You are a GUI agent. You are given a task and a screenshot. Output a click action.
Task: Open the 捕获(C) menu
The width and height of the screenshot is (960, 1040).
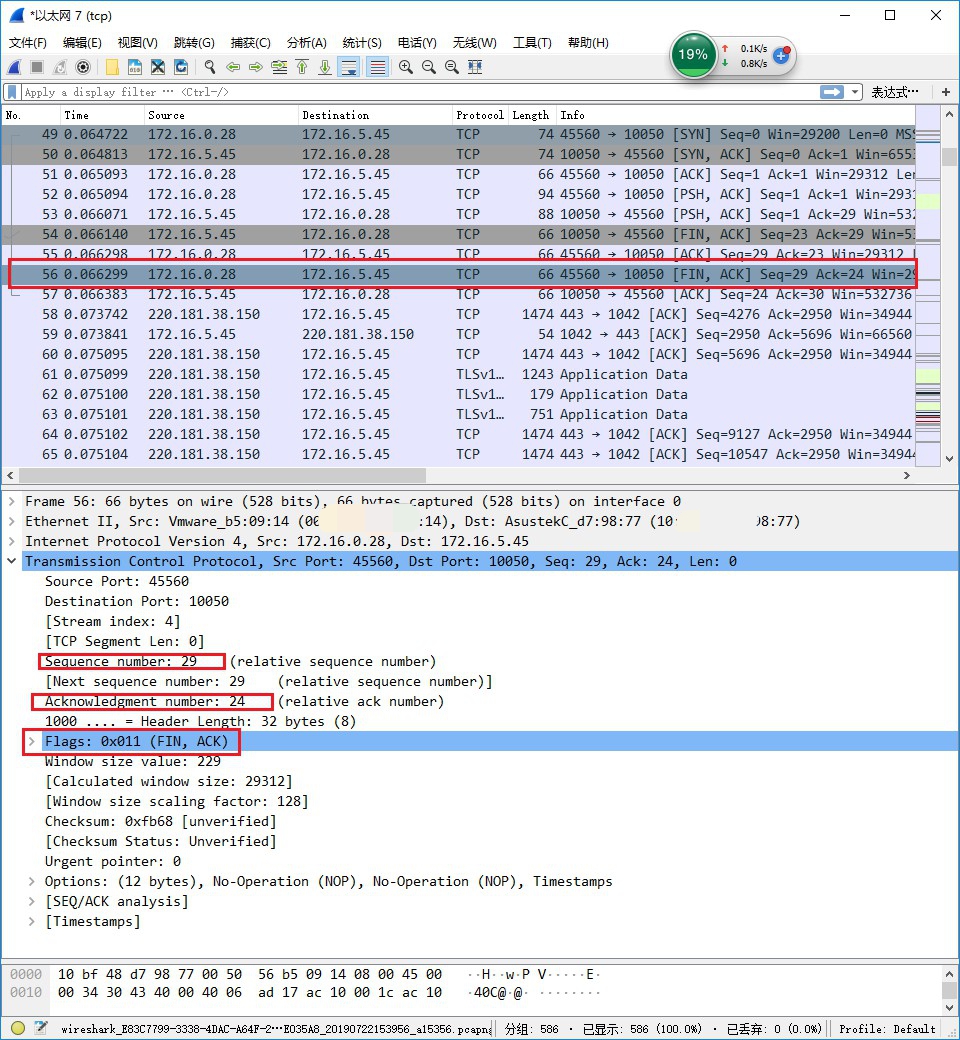click(250, 43)
